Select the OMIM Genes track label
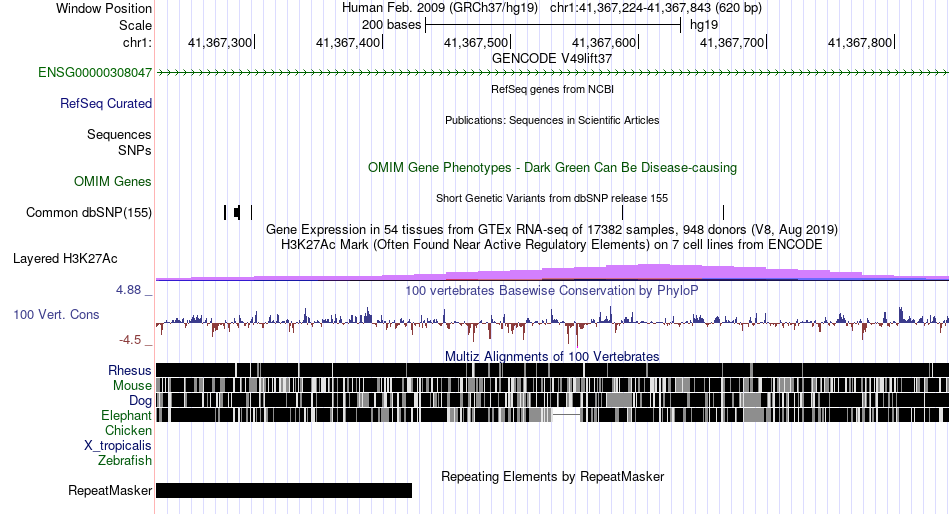This screenshot has width=950, height=514. 113,181
